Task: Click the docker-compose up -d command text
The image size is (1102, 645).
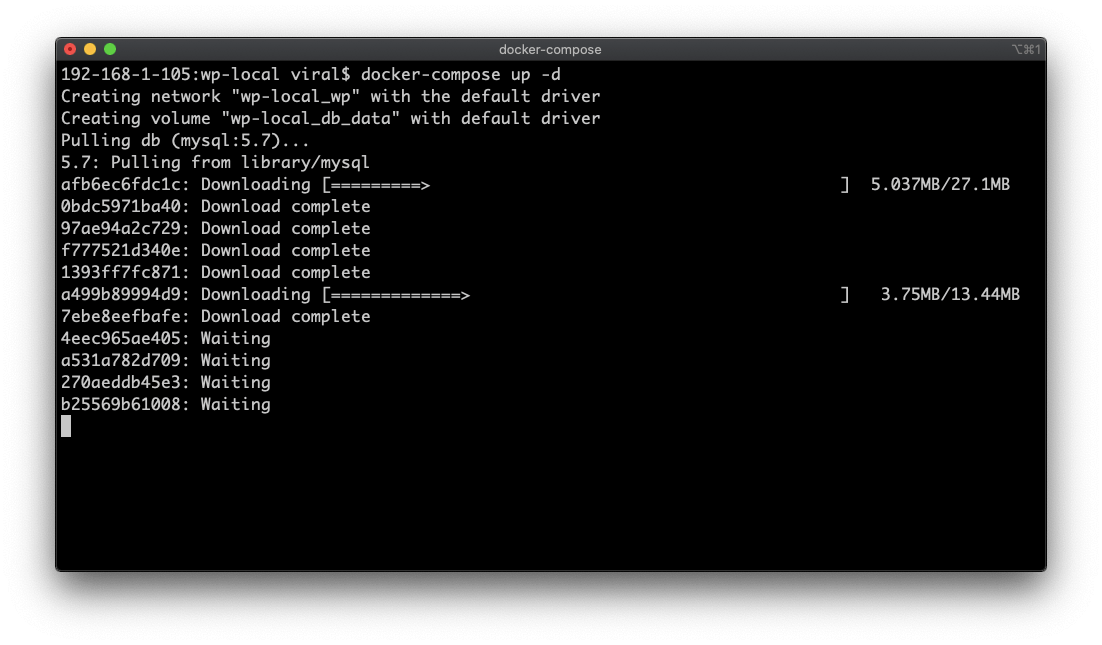Action: pyautogui.click(x=460, y=74)
